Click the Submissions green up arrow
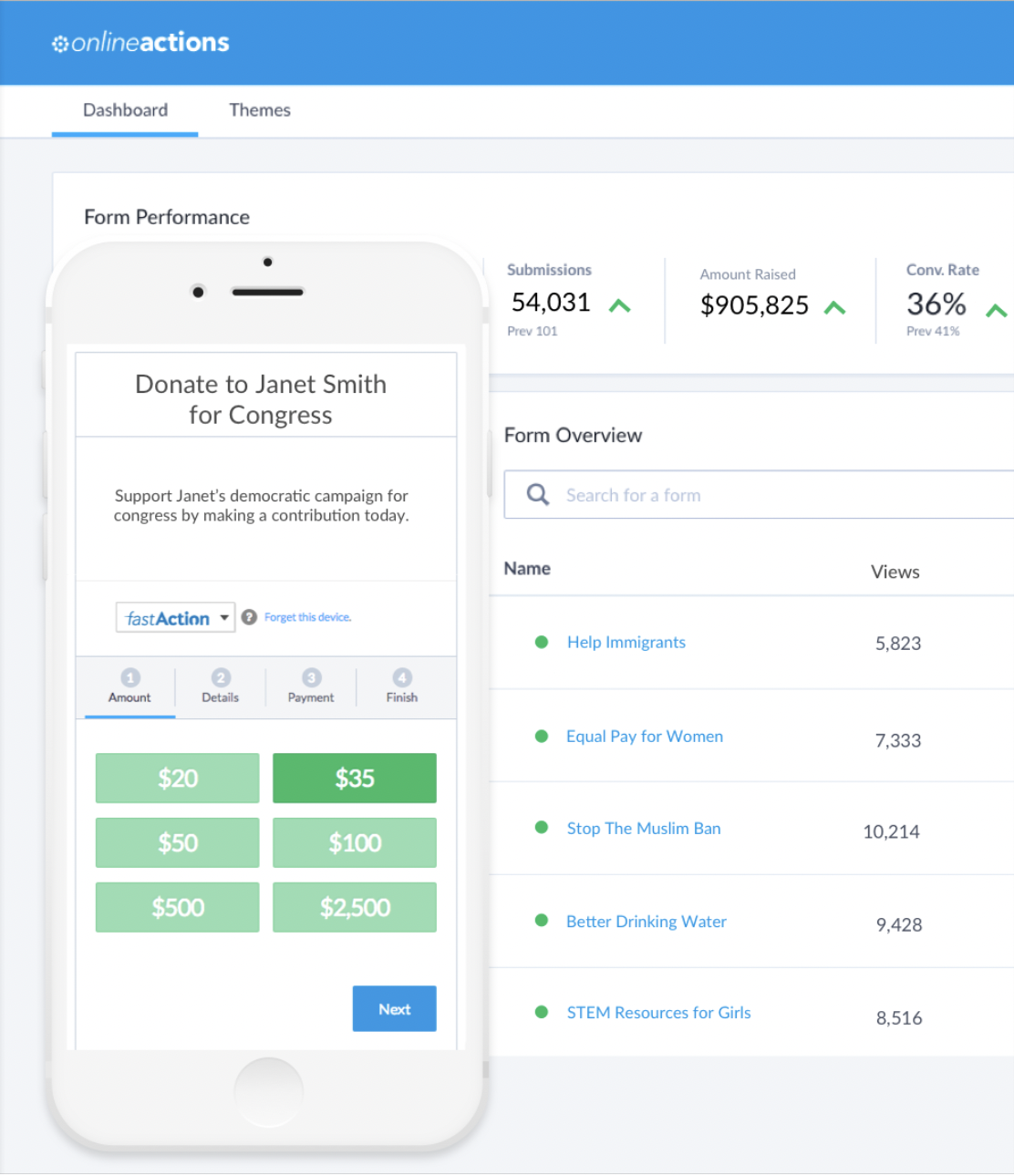Screen dimensions: 1014x1176 click(620, 305)
